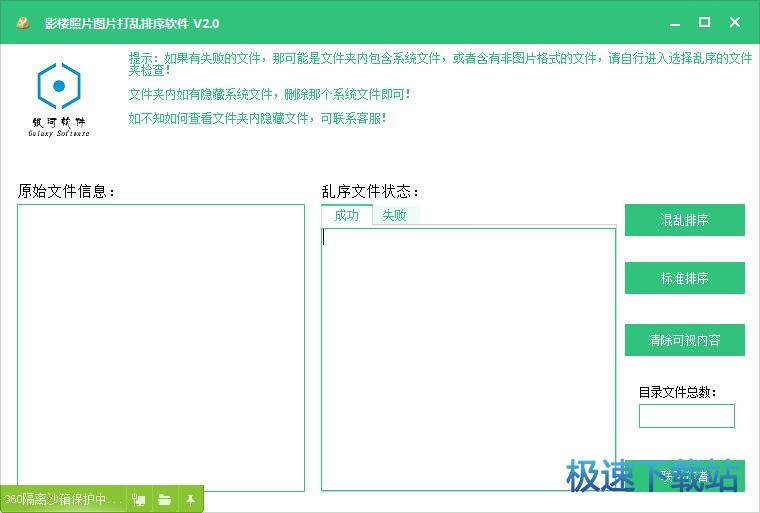Click the Galaxy Software hexagon logo
Viewport: 760px width, 513px height.
(59, 87)
